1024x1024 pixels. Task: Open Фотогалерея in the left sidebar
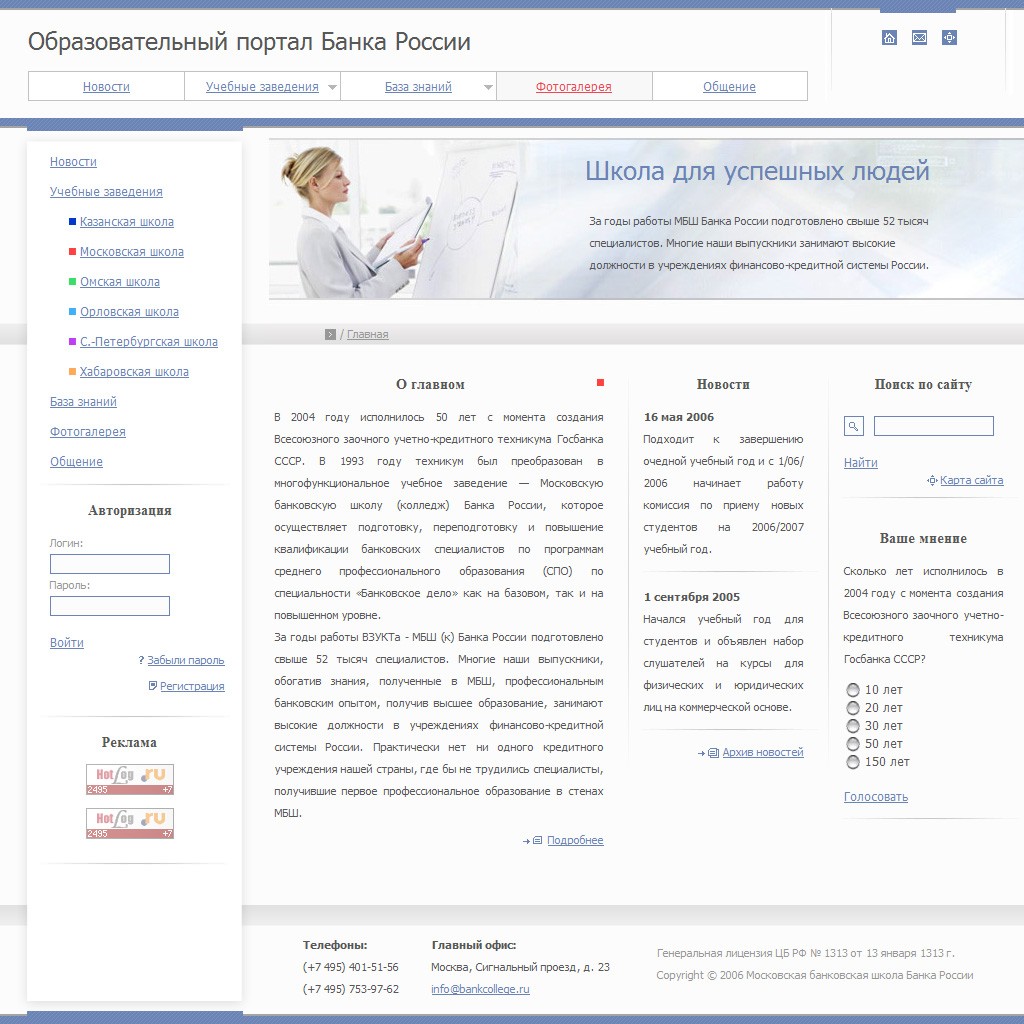click(x=88, y=432)
